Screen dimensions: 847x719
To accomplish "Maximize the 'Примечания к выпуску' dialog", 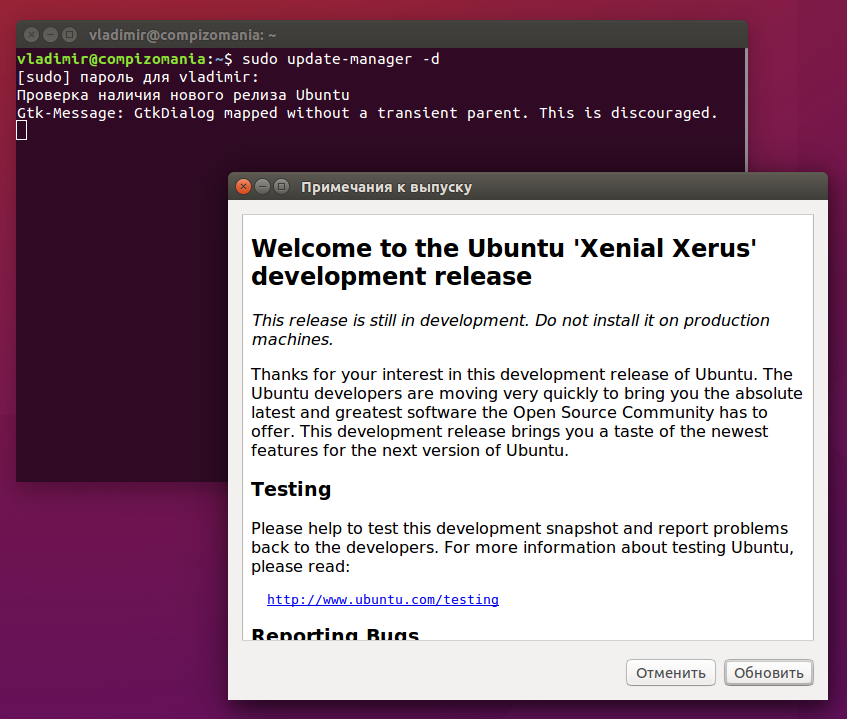I will coord(281,186).
